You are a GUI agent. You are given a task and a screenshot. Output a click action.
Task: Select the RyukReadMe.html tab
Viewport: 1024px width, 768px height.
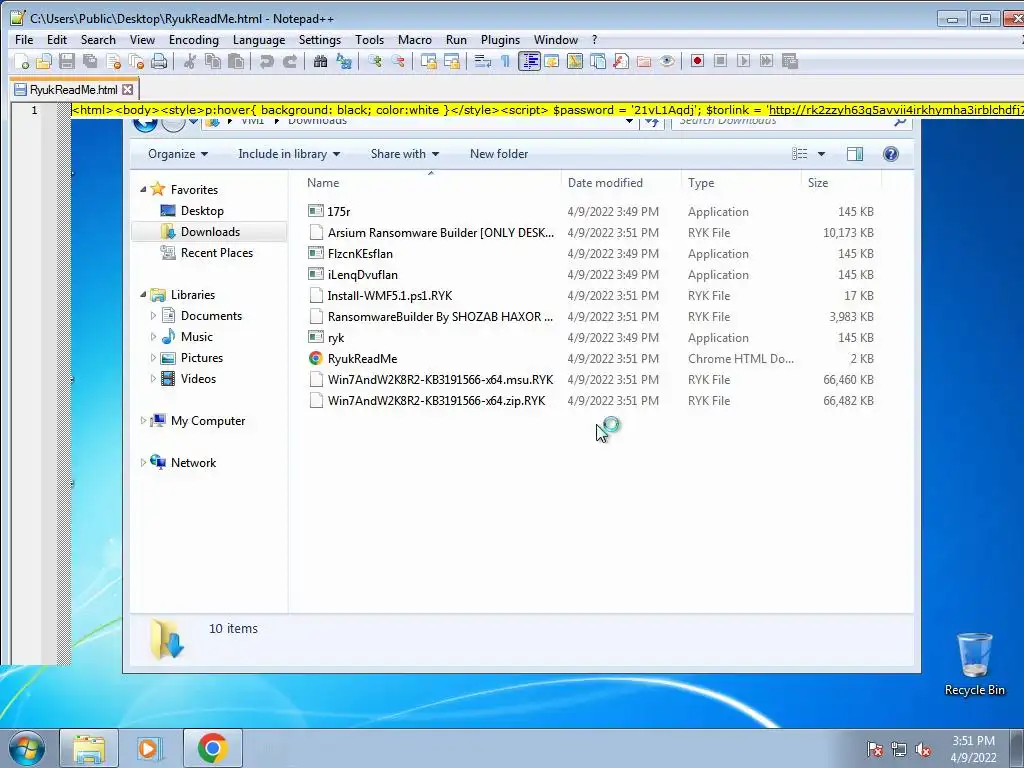click(73, 90)
